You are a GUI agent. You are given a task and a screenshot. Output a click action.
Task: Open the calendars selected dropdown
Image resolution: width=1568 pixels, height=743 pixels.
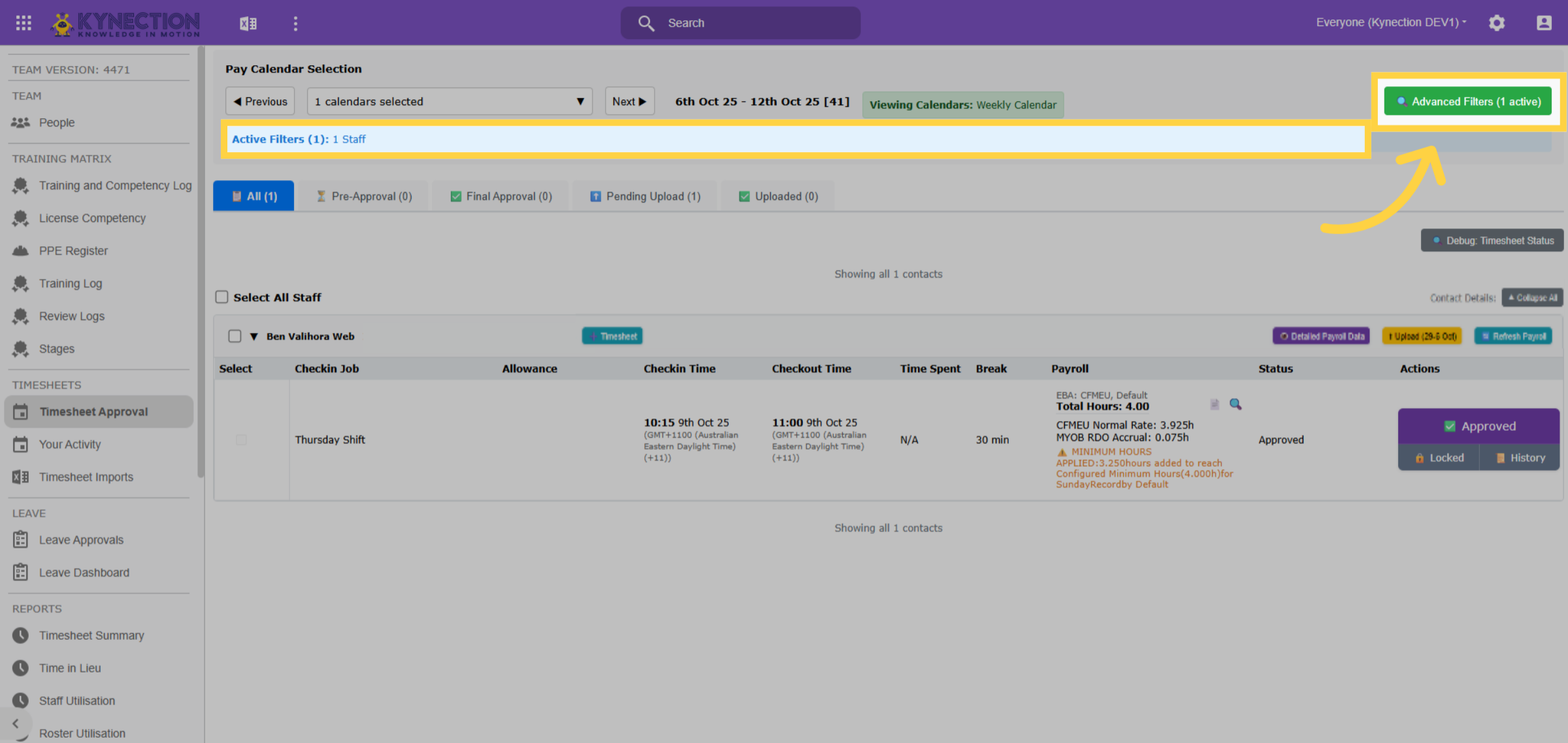click(x=449, y=101)
